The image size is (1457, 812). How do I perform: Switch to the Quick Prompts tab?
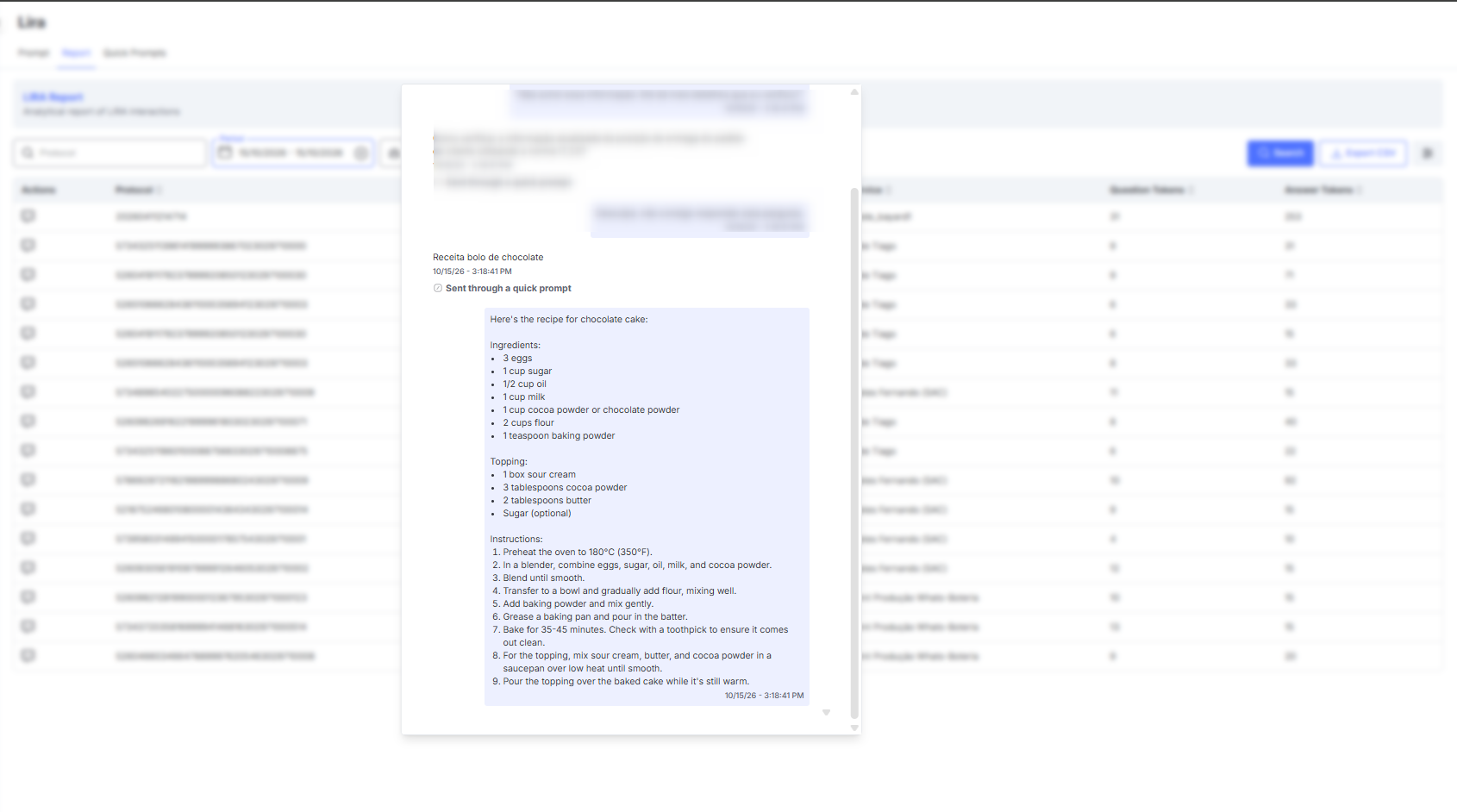tap(134, 53)
